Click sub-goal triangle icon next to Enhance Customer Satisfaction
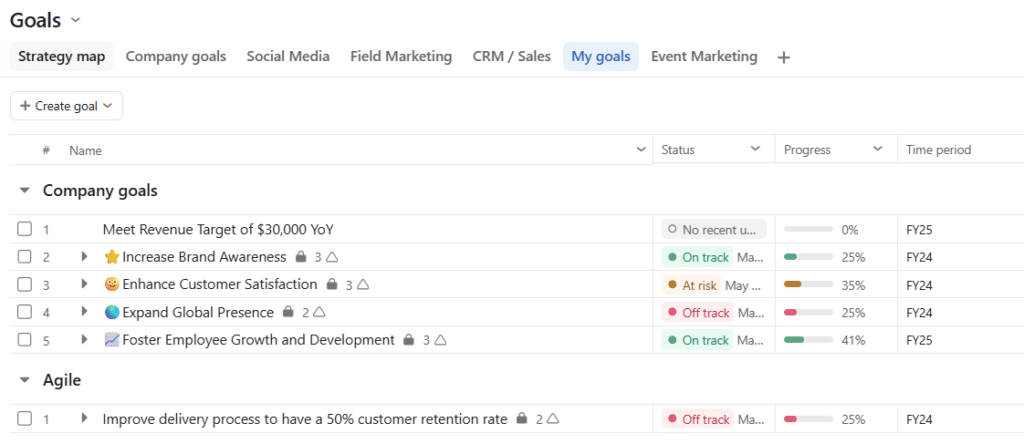Viewport: 1024px width, 444px height. pyautogui.click(x=363, y=285)
